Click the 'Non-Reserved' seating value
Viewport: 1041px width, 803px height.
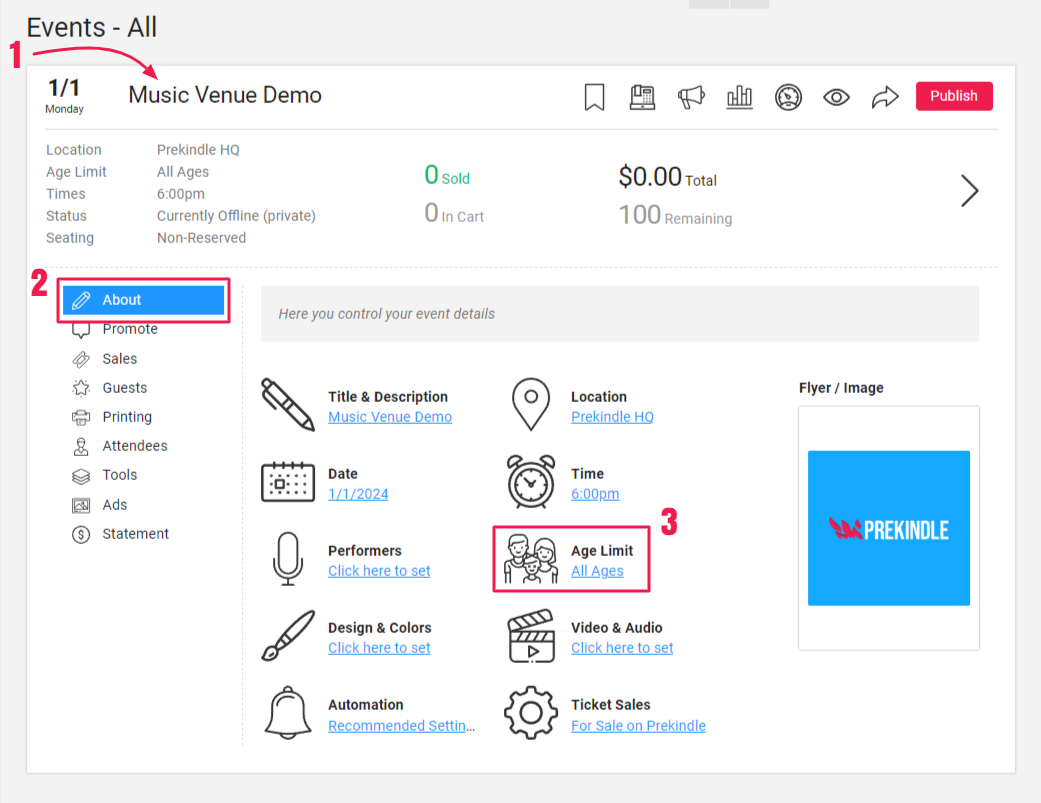tap(201, 238)
